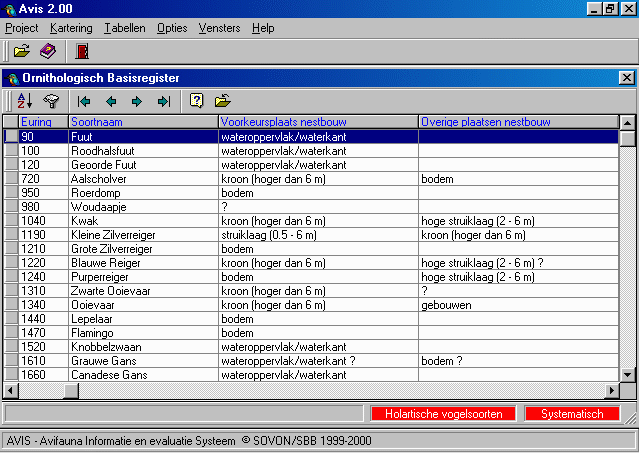The image size is (639, 453).
Task: Click the vertical scrollbar thumb
Action: pos(627,139)
